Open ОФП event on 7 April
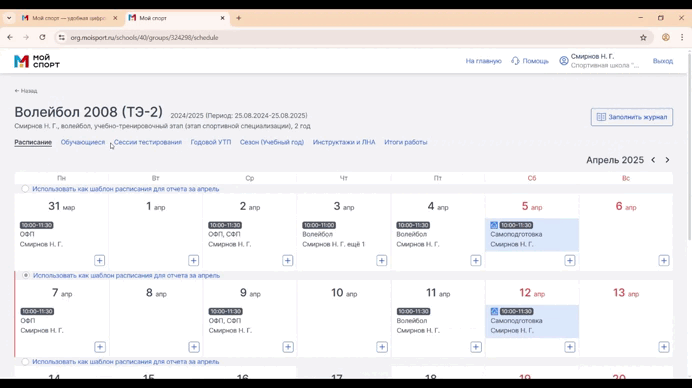 tap(61, 321)
